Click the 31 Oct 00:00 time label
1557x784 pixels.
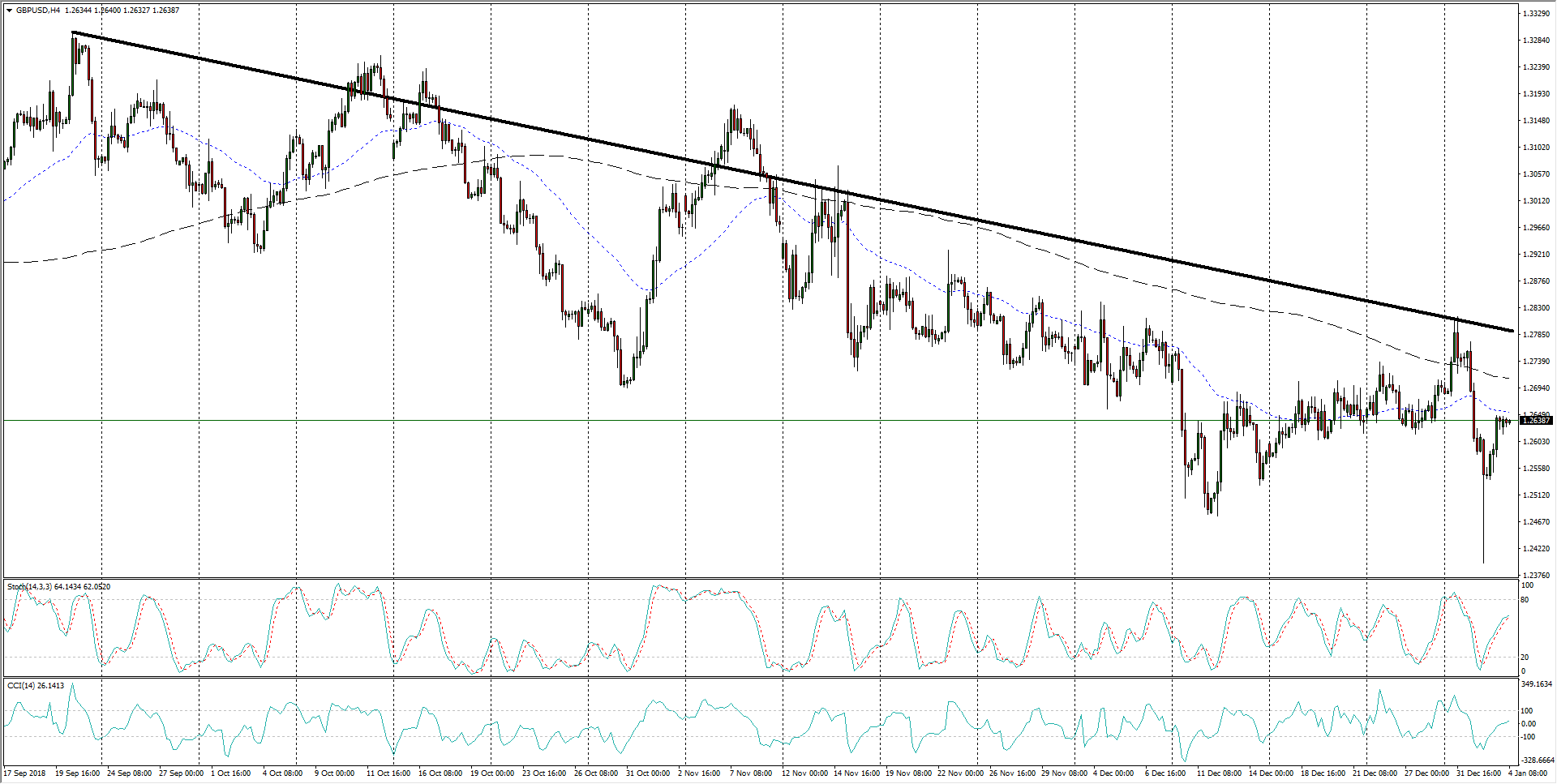pyautogui.click(x=648, y=773)
